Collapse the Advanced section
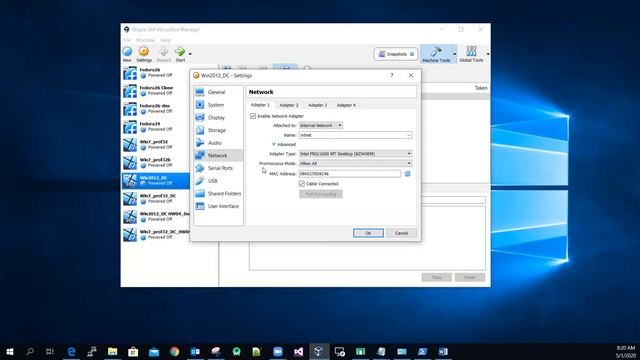This screenshot has height=360, width=640. (x=284, y=144)
